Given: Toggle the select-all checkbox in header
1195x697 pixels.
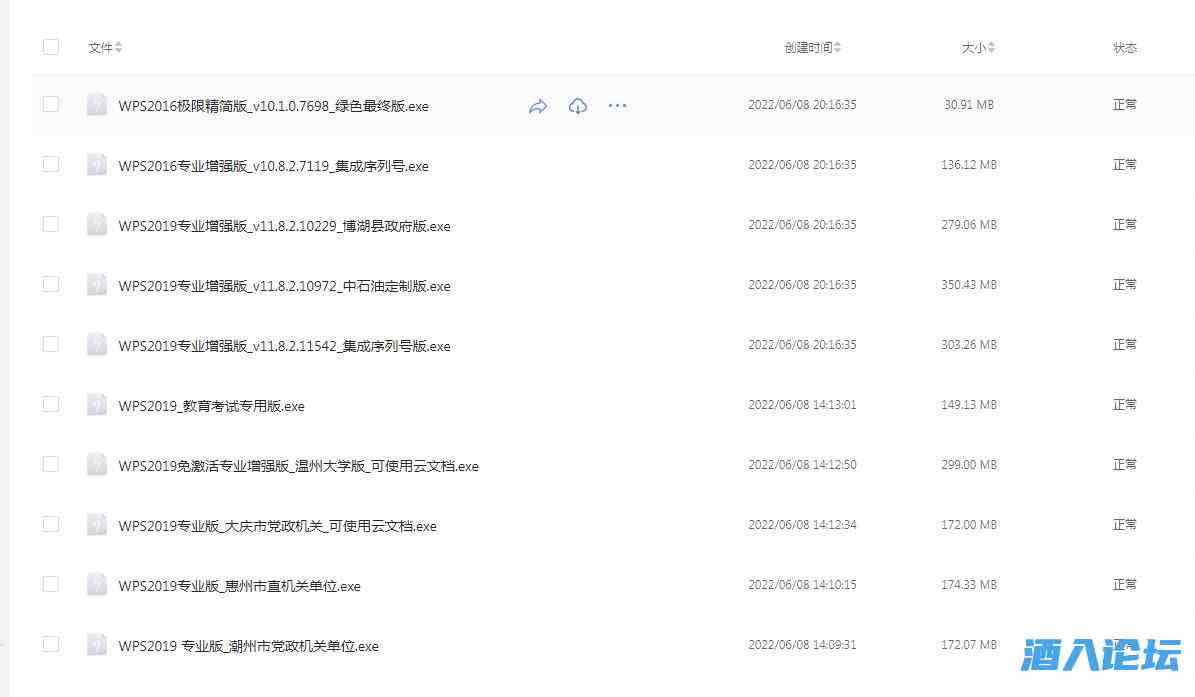Looking at the screenshot, I should click(x=51, y=47).
